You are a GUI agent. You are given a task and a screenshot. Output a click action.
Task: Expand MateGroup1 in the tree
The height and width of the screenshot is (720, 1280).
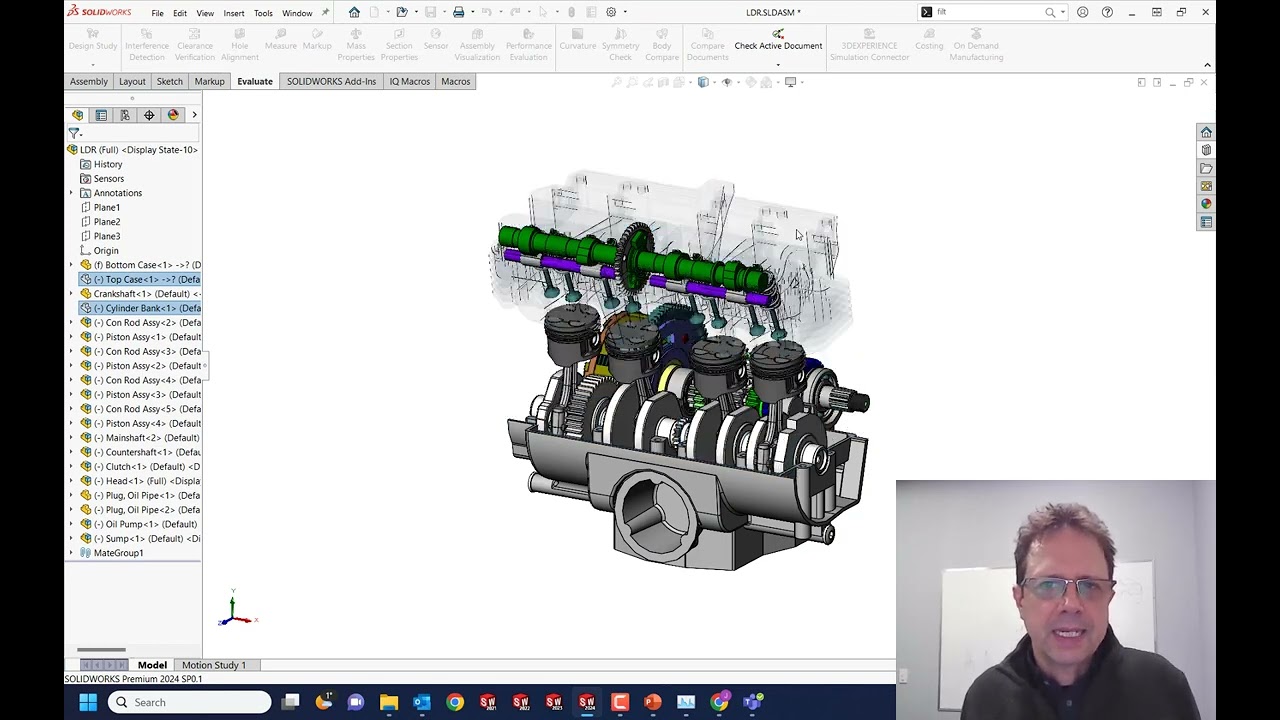click(71, 553)
